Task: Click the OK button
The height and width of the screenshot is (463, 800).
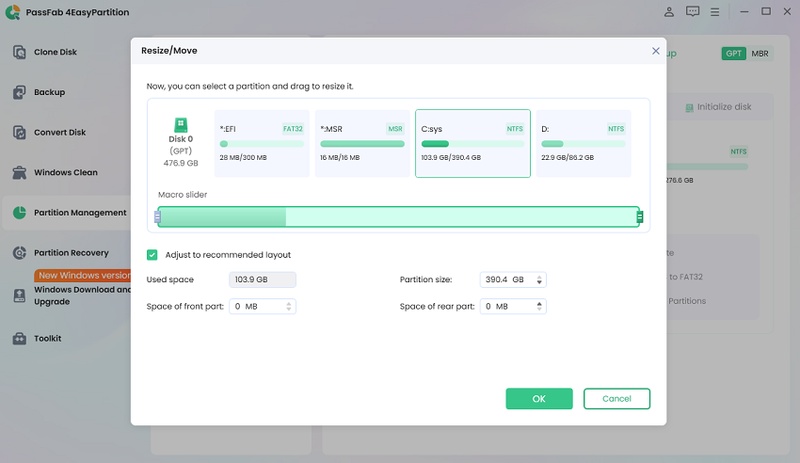Action: [x=539, y=399]
